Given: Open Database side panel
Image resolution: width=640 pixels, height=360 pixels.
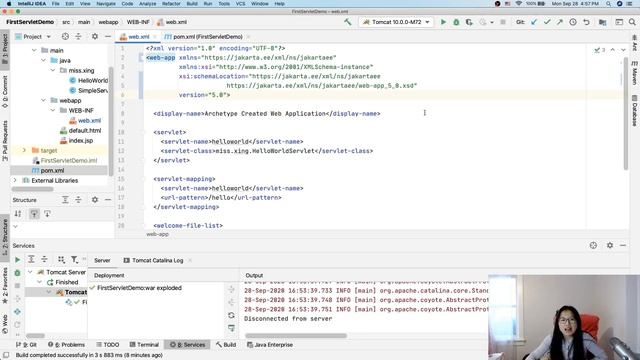Looking at the screenshot, I should [x=635, y=110].
